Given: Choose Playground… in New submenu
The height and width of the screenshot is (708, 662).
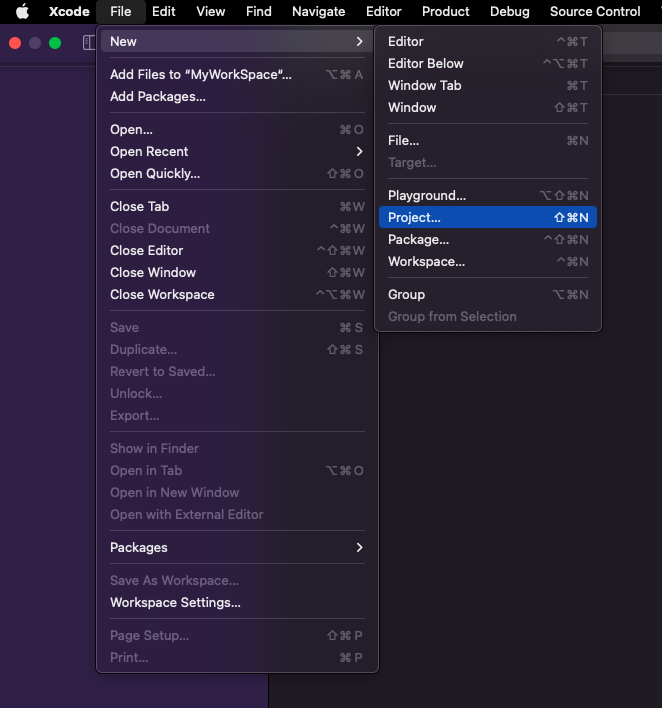Looking at the screenshot, I should pyautogui.click(x=488, y=196).
